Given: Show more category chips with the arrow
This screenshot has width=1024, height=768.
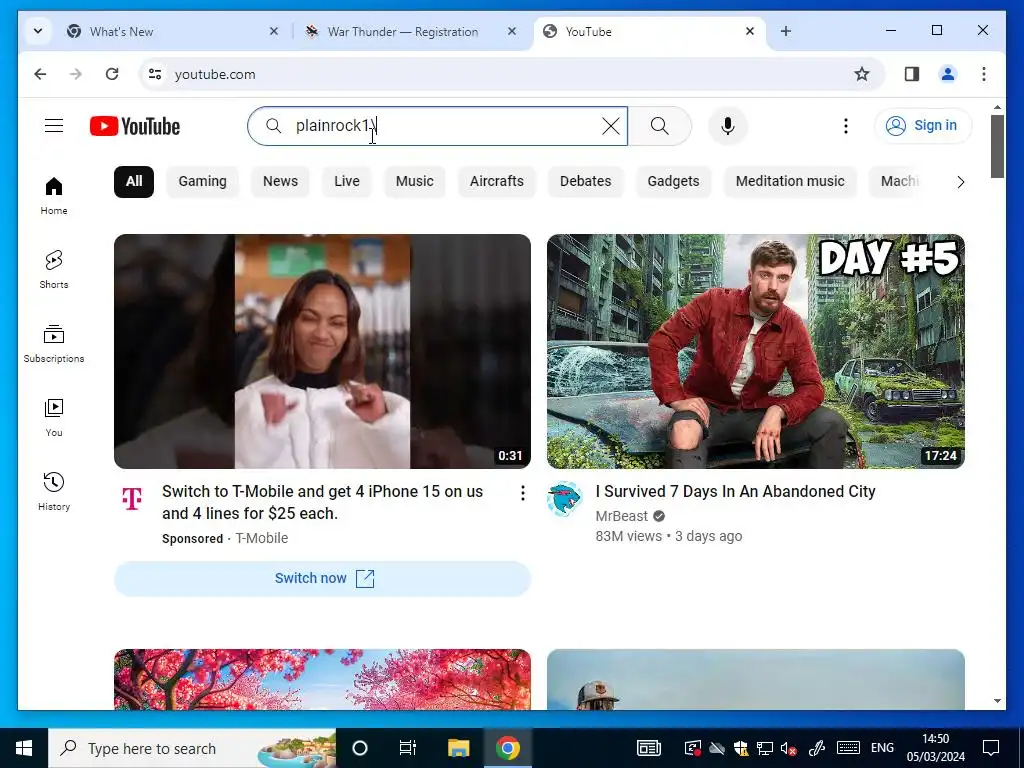Looking at the screenshot, I should [x=960, y=182].
